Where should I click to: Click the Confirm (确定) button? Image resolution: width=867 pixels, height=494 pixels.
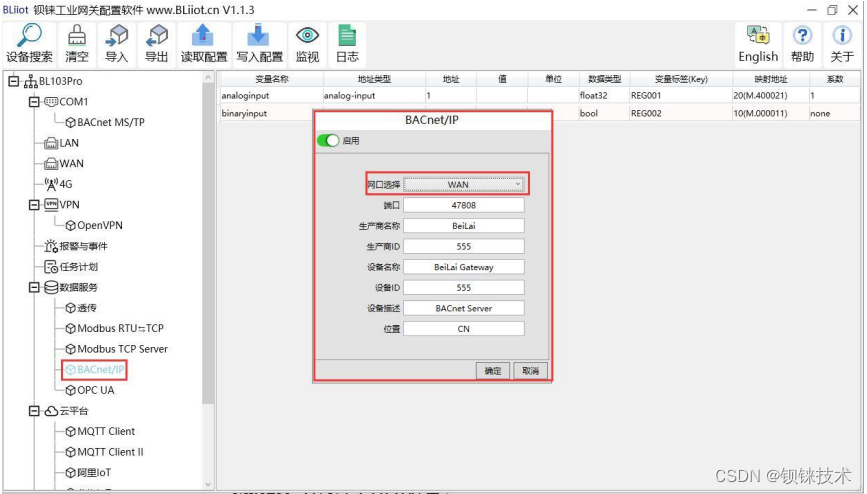[493, 370]
